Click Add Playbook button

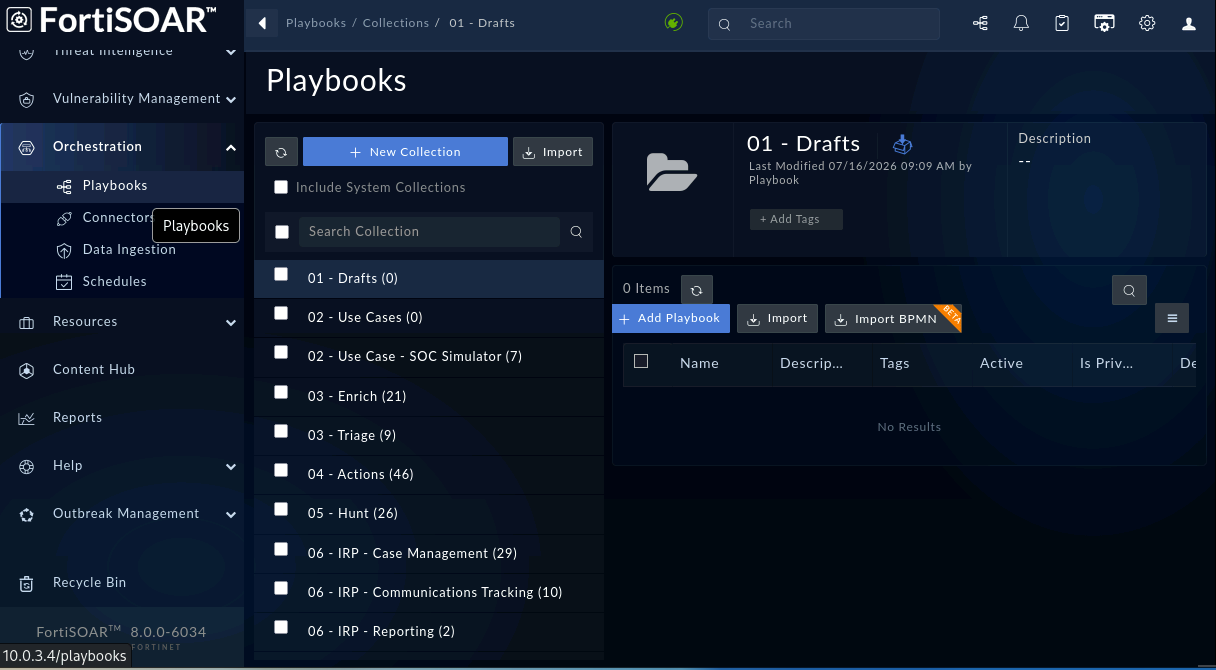tap(671, 319)
